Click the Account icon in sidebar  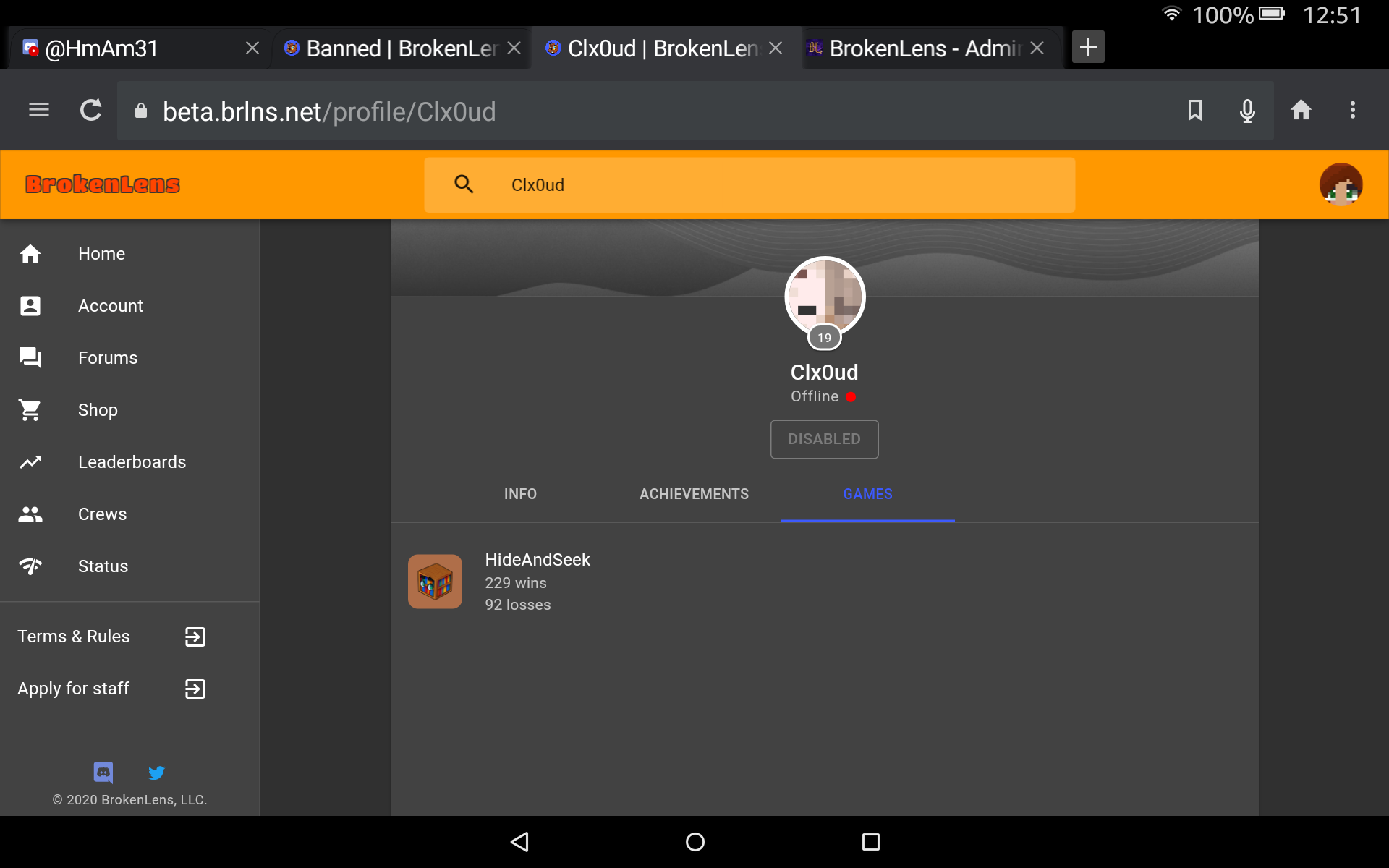point(30,306)
